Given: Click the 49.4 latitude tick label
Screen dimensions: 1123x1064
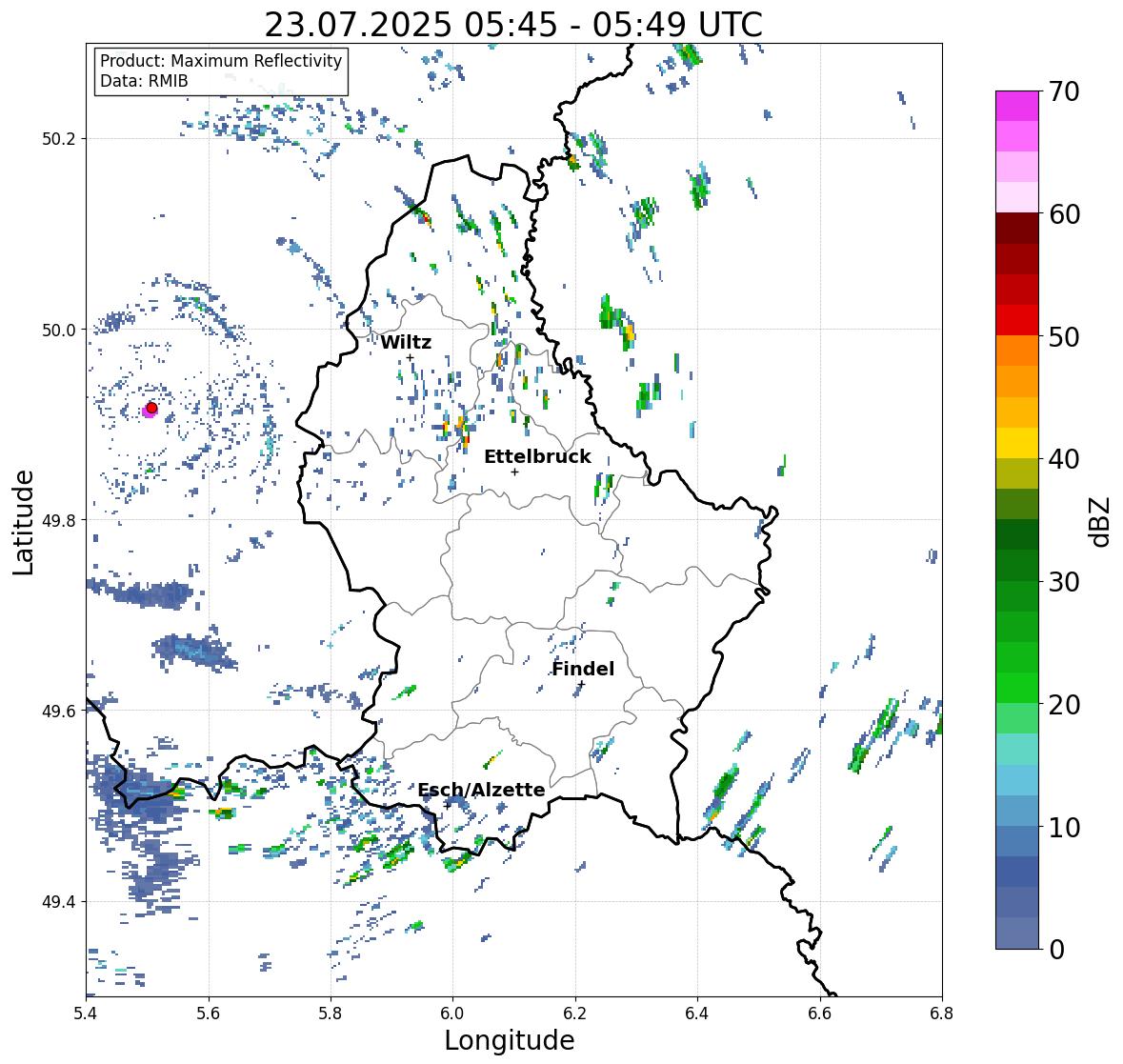Looking at the screenshot, I should pos(58,901).
